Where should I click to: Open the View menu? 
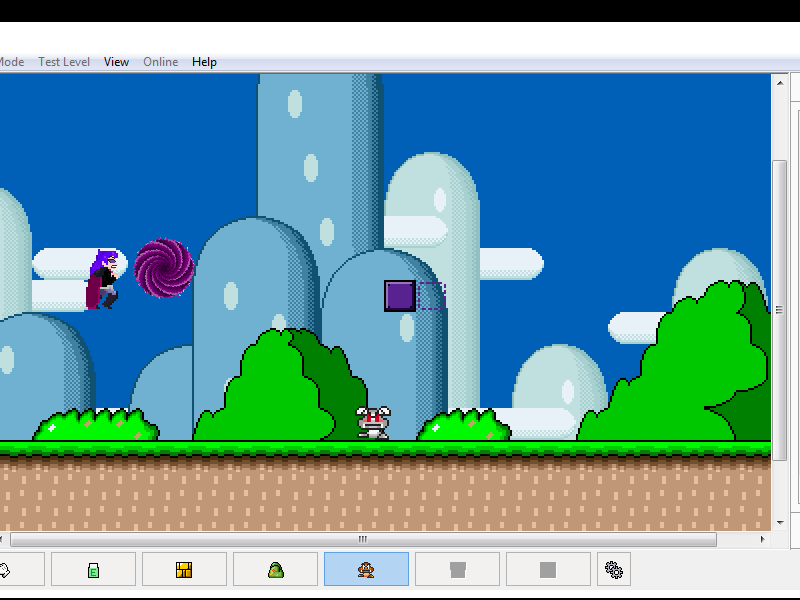[x=116, y=62]
